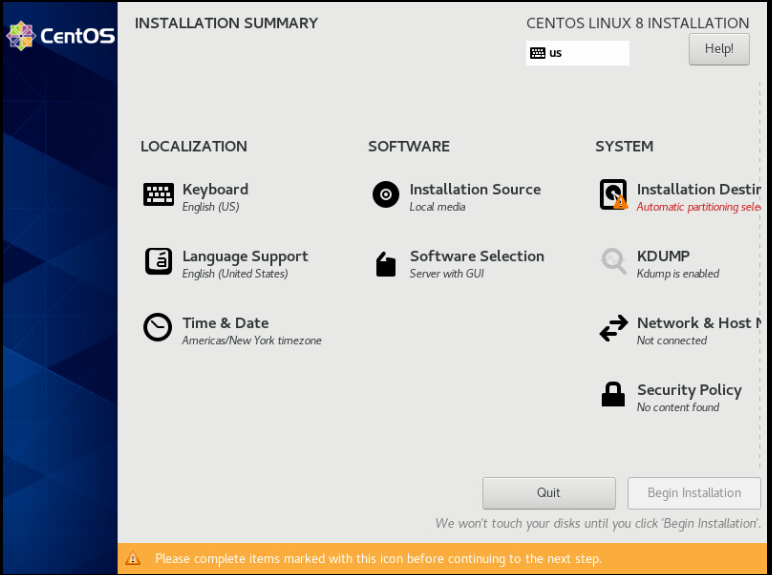Click 'No content found' status text
This screenshot has height=575, width=772.
[x=677, y=407]
